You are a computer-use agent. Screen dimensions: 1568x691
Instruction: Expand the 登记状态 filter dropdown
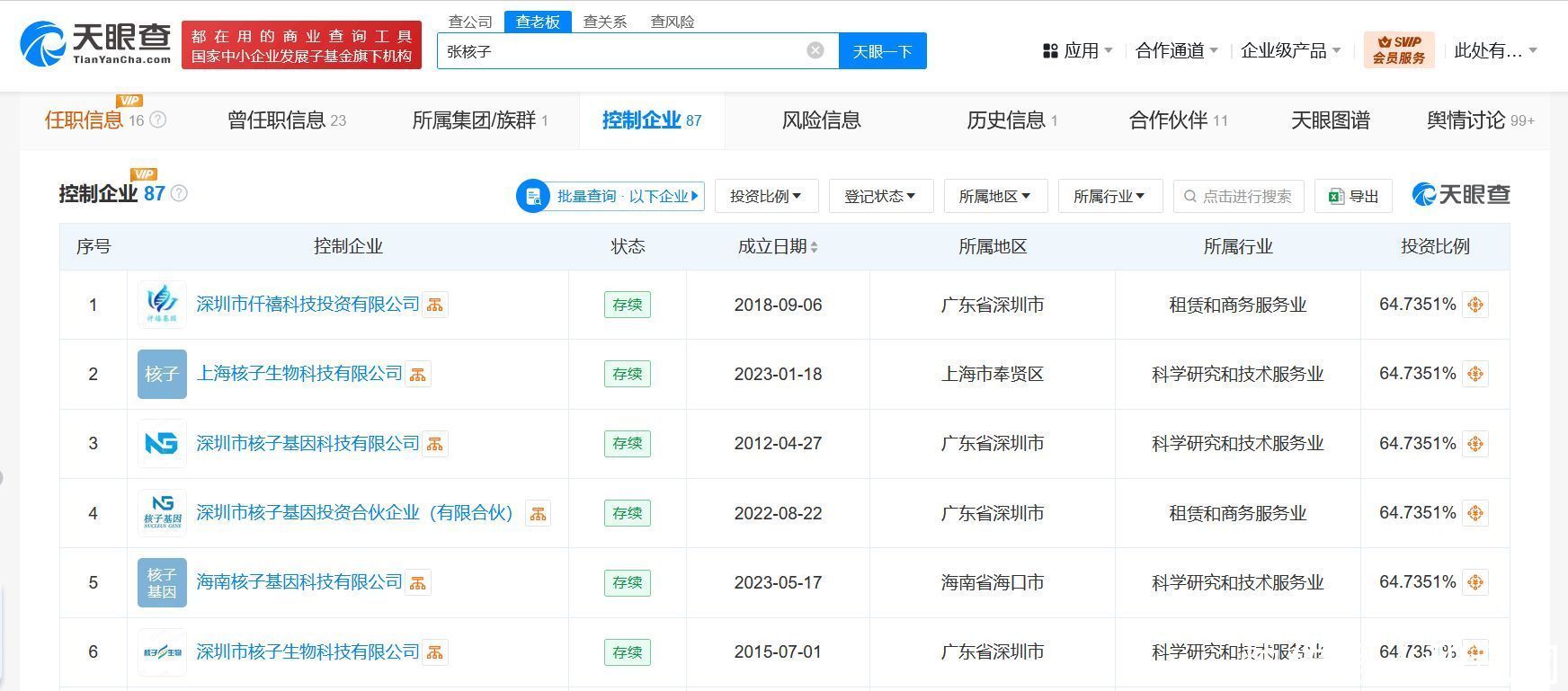880,196
